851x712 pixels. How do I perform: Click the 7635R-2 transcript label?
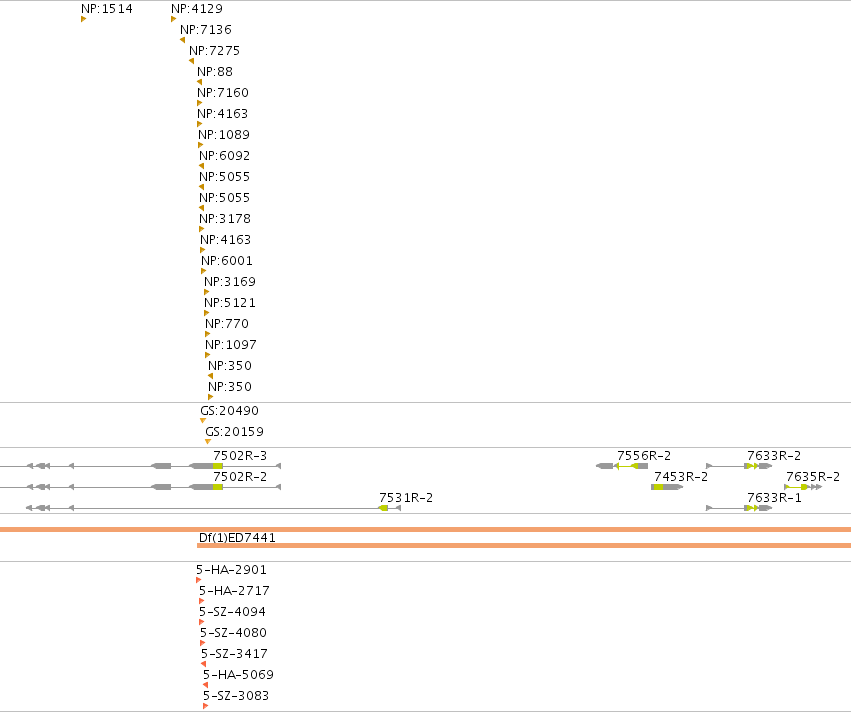point(813,477)
